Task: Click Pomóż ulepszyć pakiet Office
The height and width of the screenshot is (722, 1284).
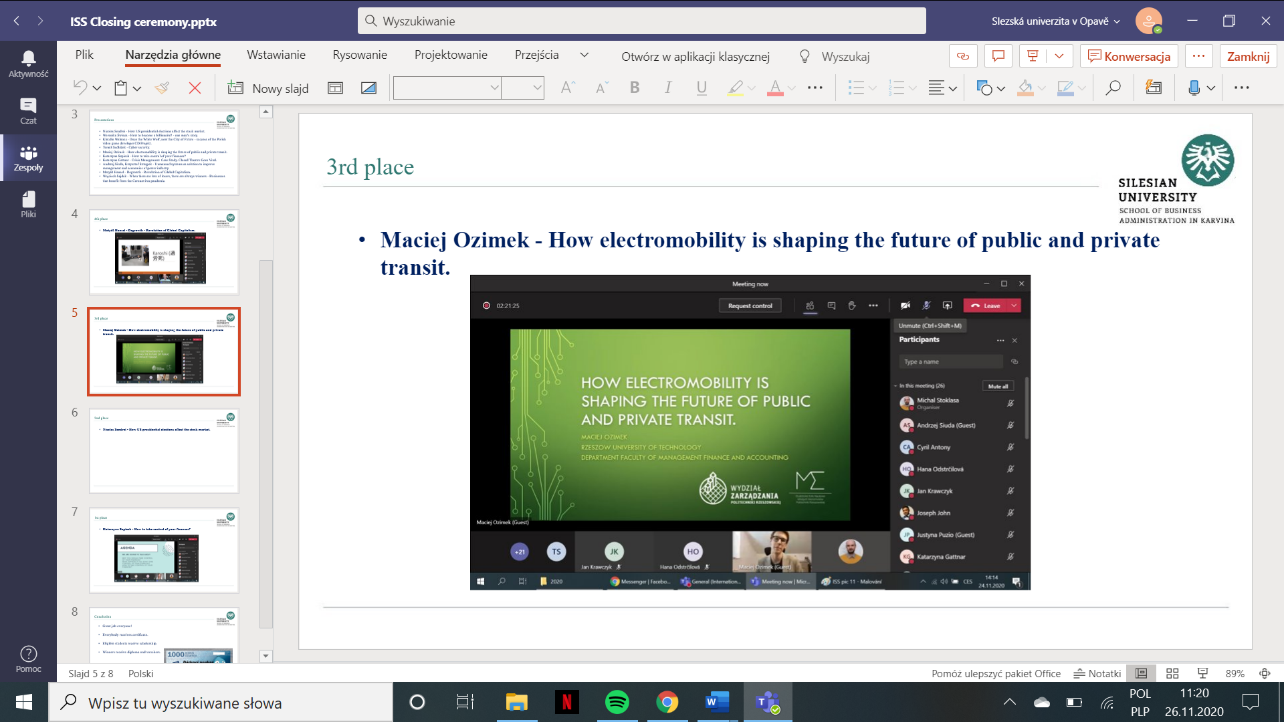Action: (x=996, y=674)
